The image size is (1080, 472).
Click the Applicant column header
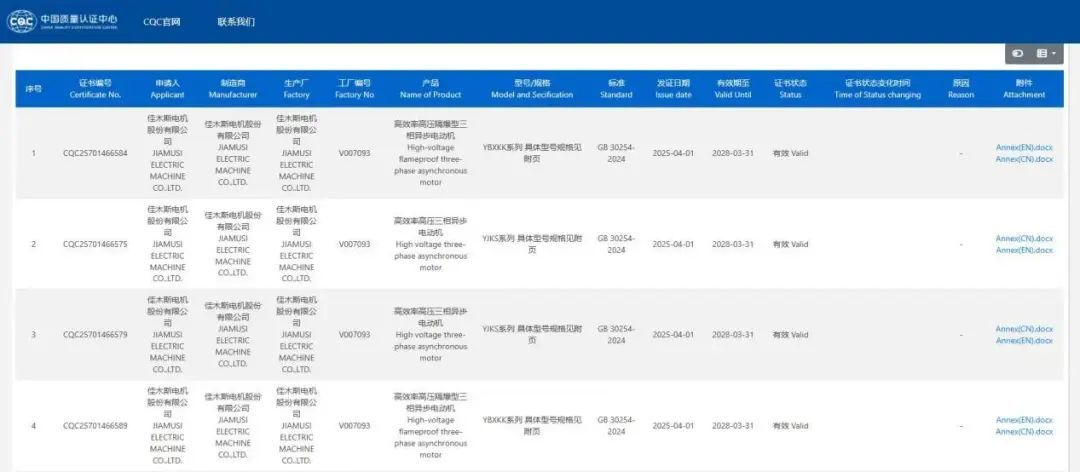point(167,89)
